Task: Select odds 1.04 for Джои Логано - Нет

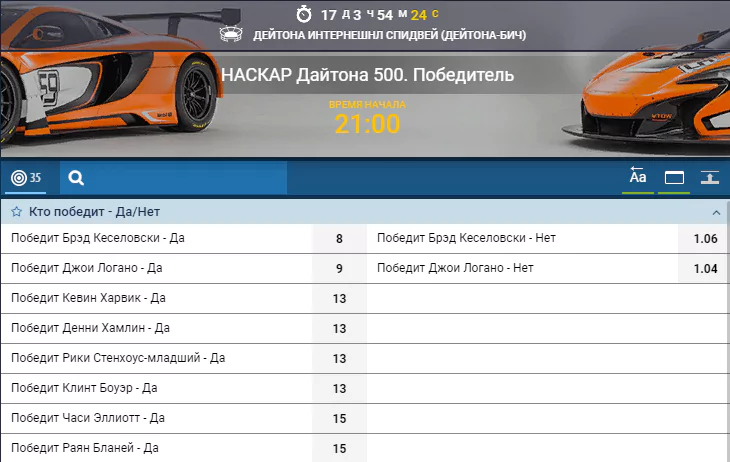Action: (705, 269)
